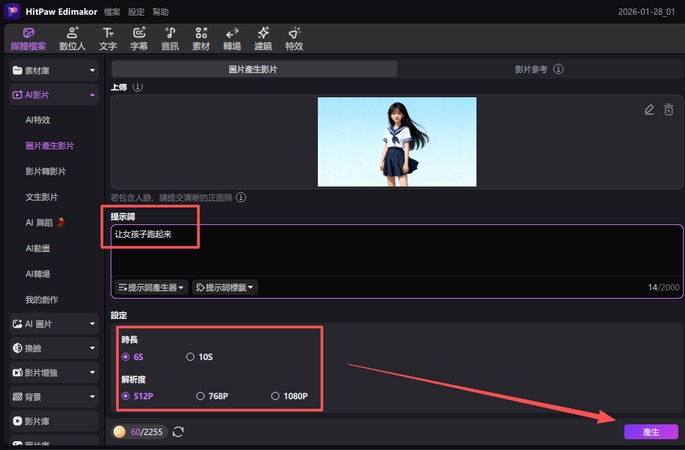685x450 pixels.
Task: Click the 轉場 transitions toolbar icon
Action: (x=232, y=38)
